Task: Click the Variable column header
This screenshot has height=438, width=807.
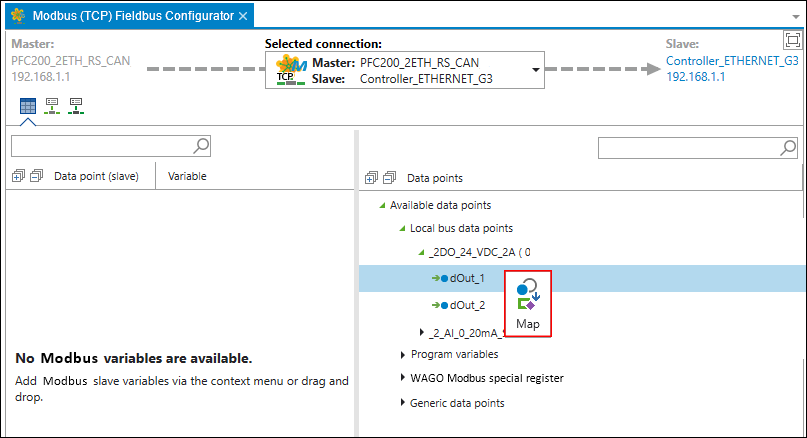Action: pos(187,176)
